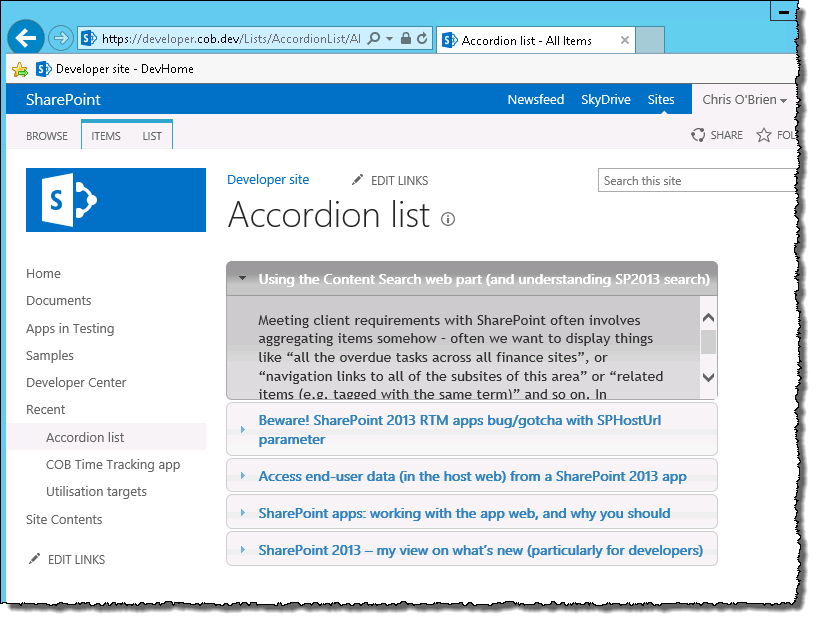This screenshot has height=622, width=817.
Task: Click the SHARE sync icon in the ribbon
Action: coord(698,135)
